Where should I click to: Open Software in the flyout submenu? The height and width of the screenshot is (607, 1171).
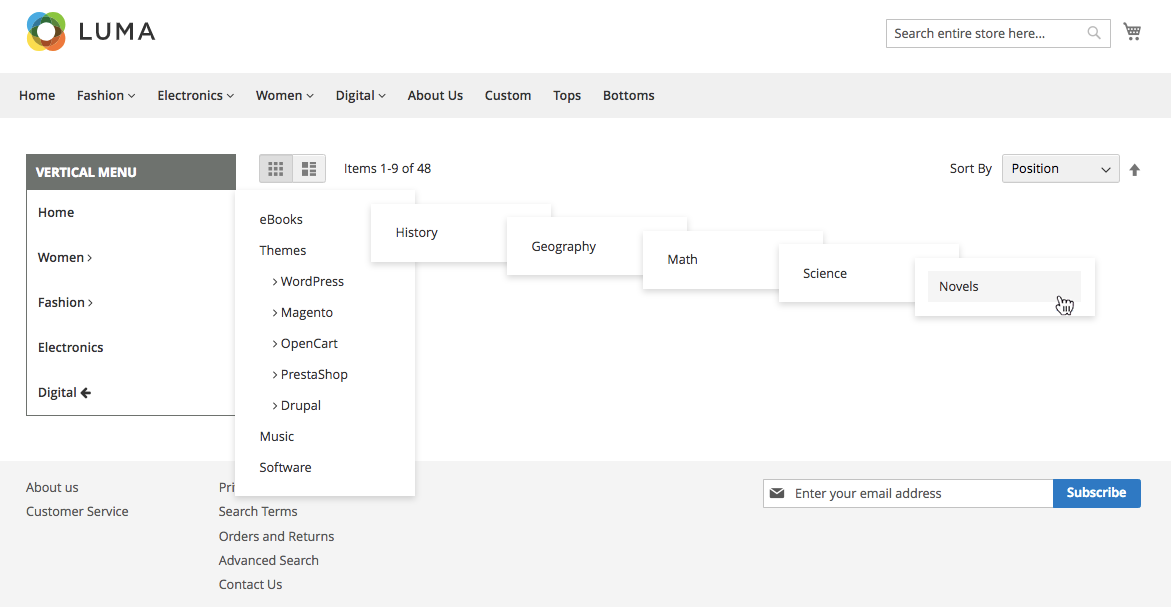[285, 467]
